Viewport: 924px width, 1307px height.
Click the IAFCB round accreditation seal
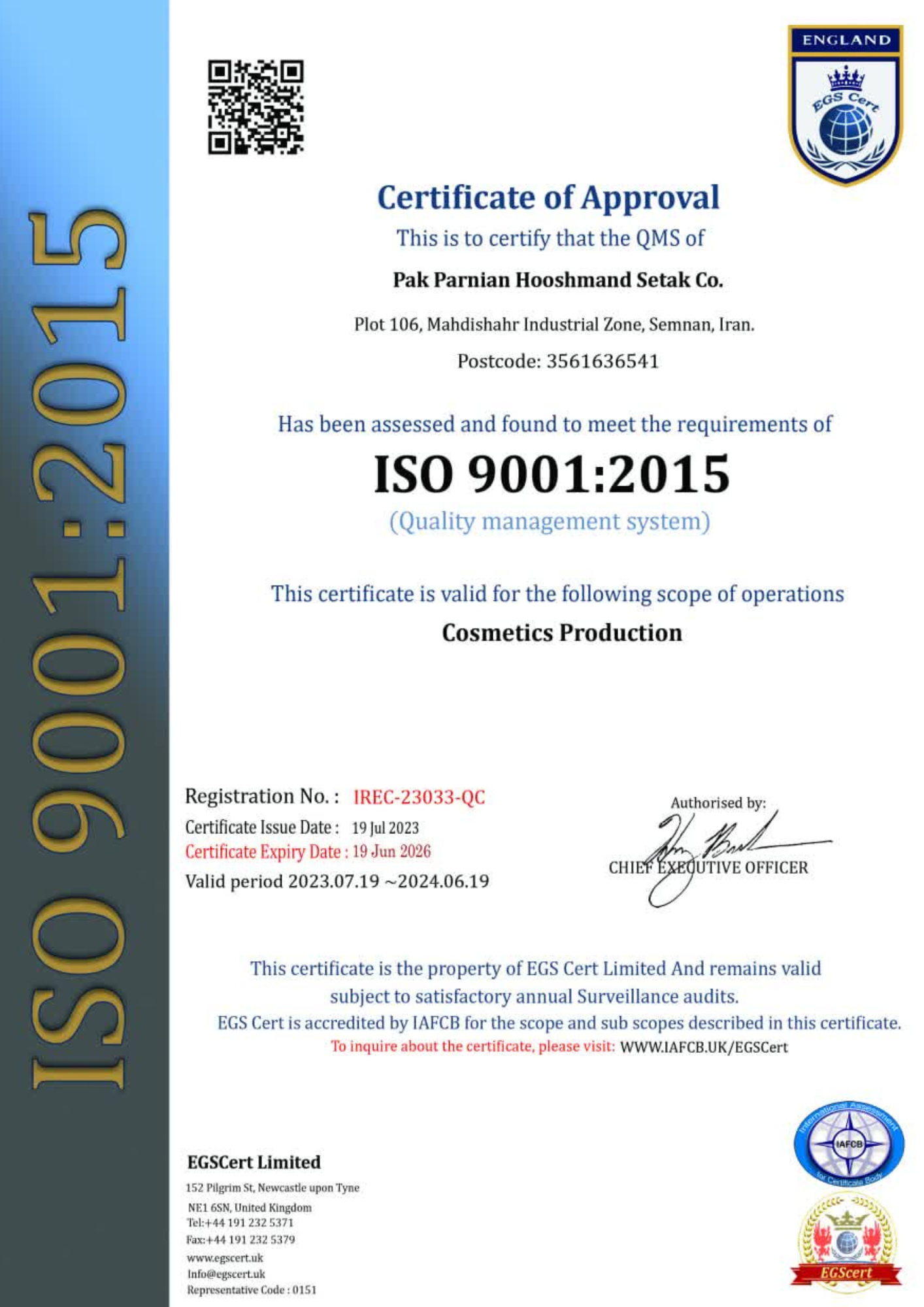coord(849,1144)
